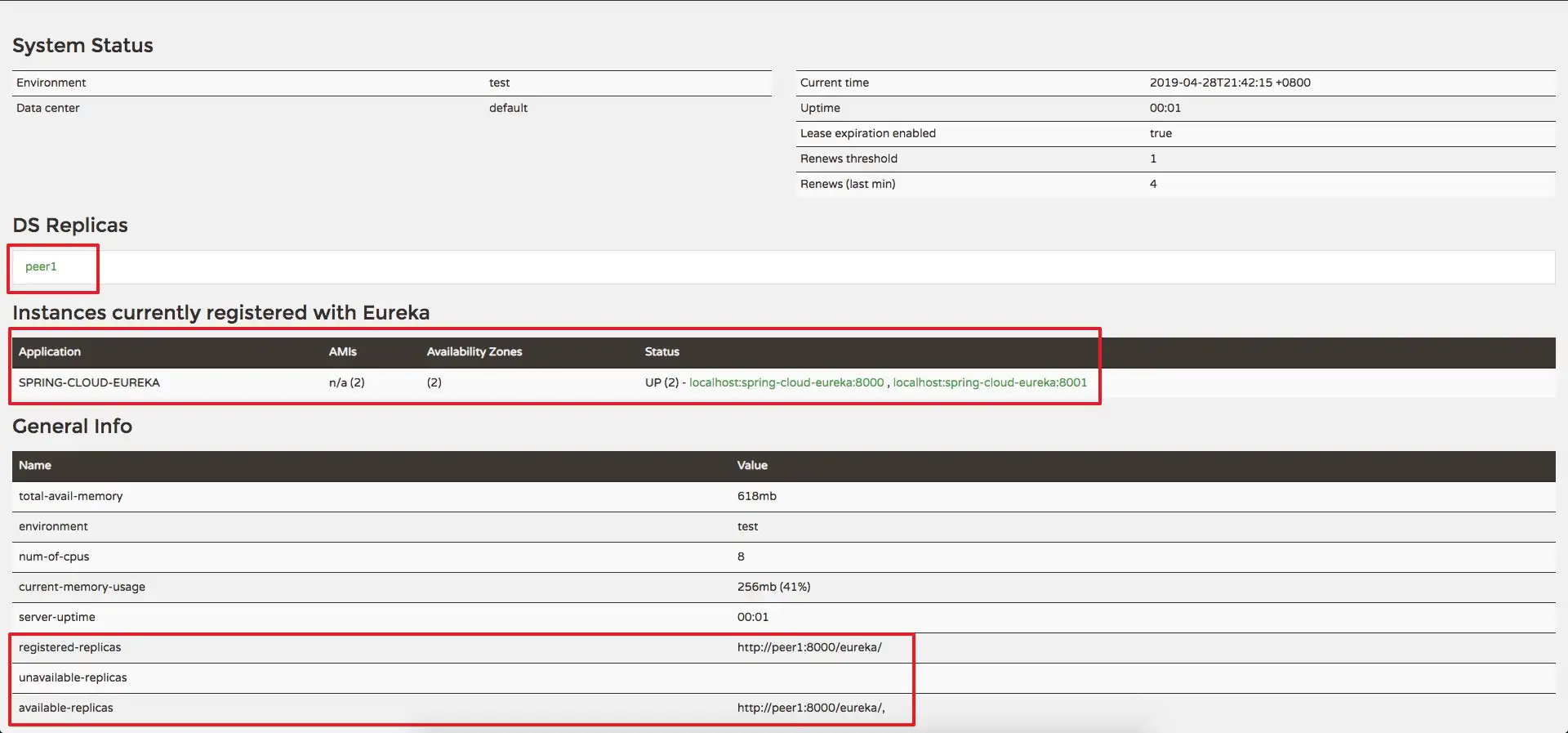The width and height of the screenshot is (1568, 733).
Task: Click the DS Replicas heading
Action: [x=70, y=226]
